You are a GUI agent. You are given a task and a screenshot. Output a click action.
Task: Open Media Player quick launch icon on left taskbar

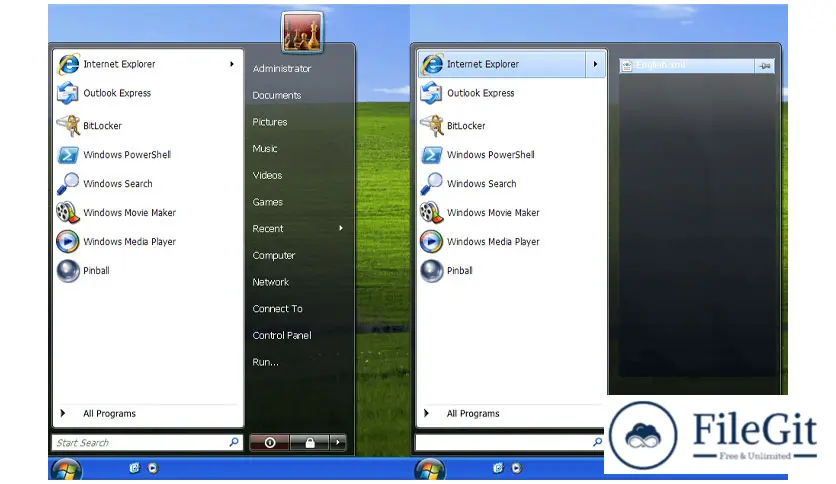coord(152,468)
